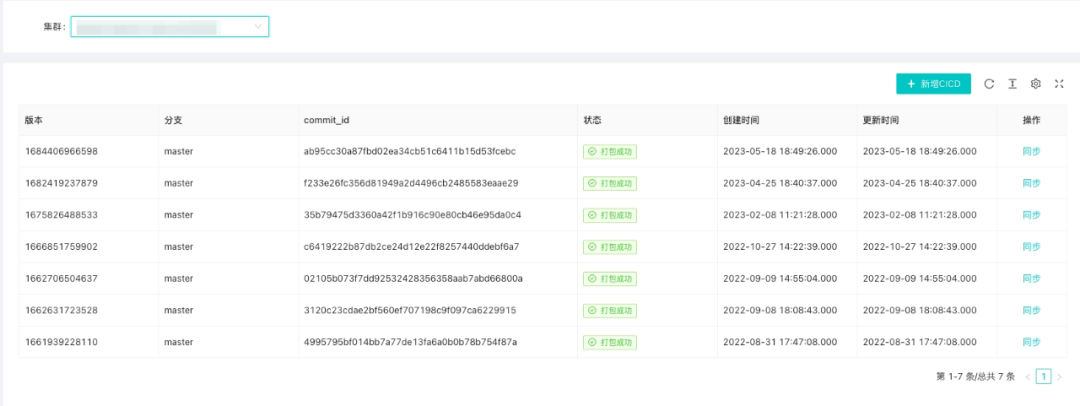Viewport: 1080px width, 406px height.
Task: Click commit id starting with 4995795bf014
Action: tap(411, 342)
